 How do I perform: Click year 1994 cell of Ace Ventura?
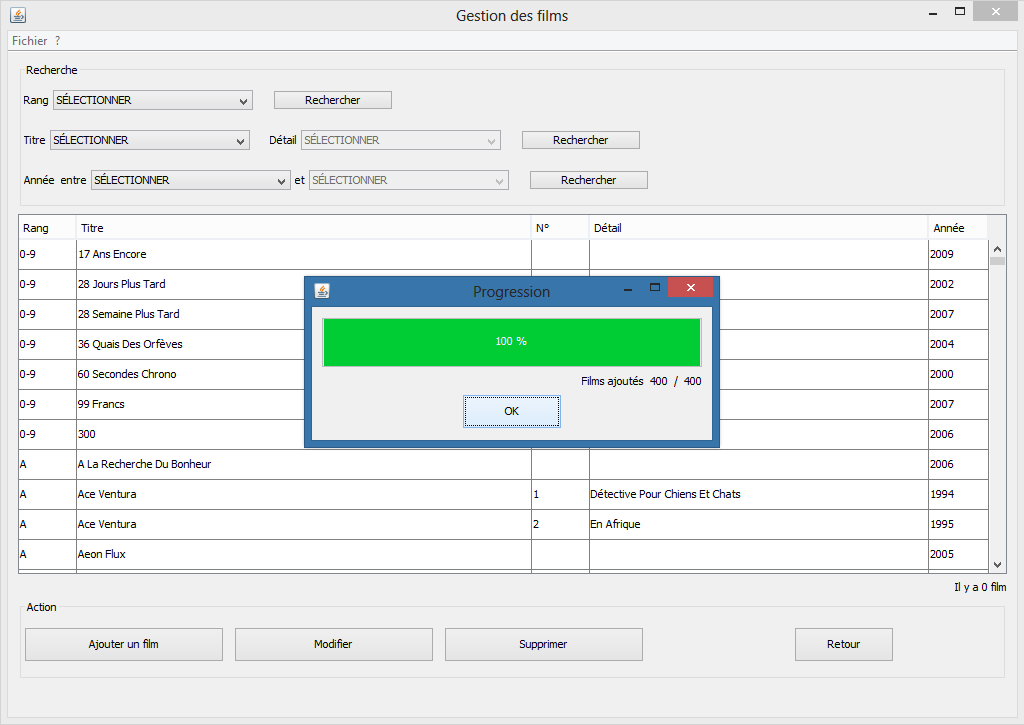point(958,494)
